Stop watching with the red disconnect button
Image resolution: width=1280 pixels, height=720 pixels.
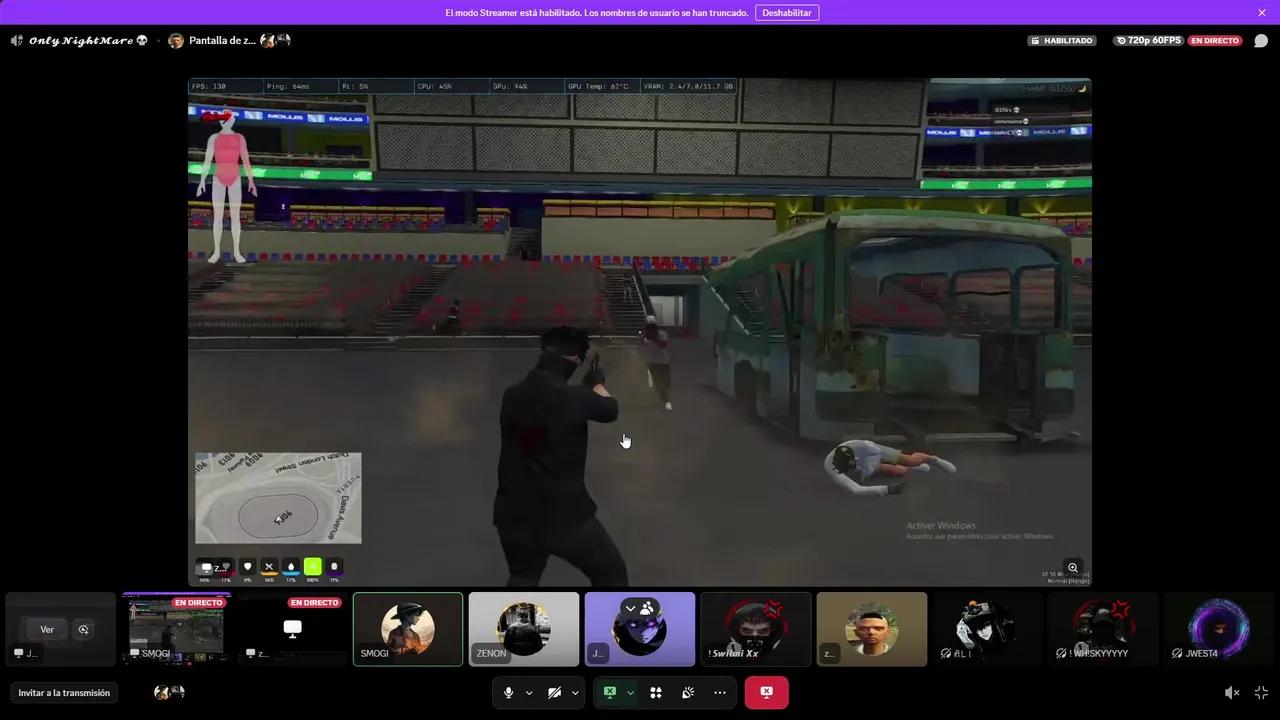(x=766, y=692)
